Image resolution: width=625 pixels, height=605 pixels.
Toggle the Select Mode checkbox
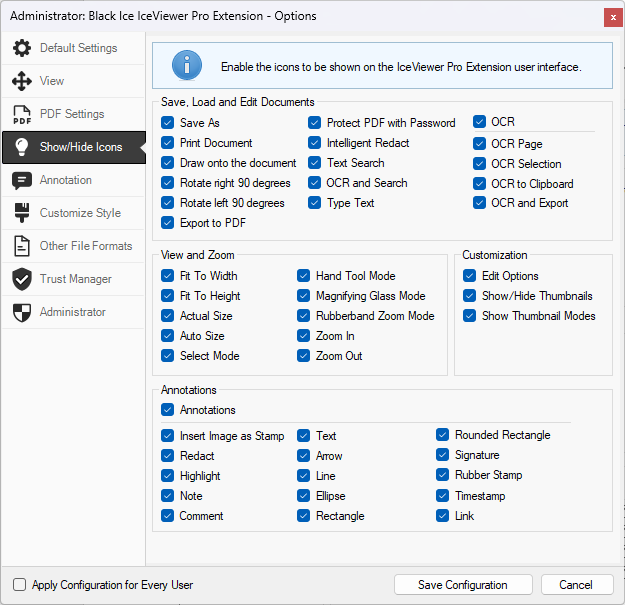[x=167, y=356]
